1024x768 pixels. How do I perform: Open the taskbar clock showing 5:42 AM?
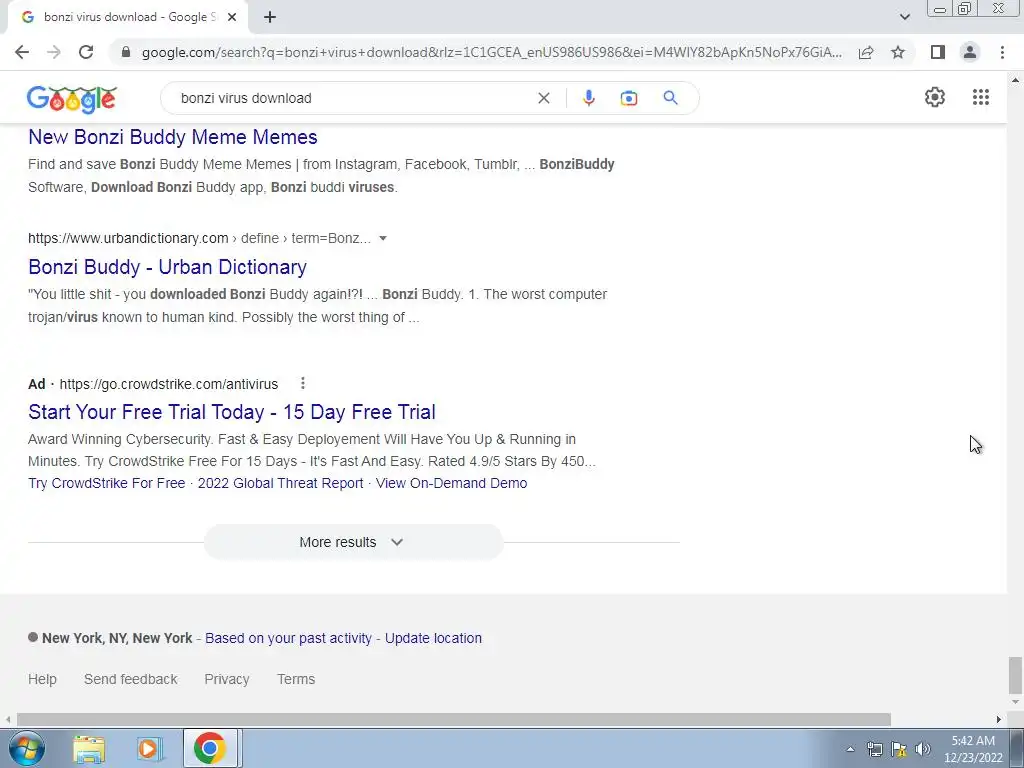point(973,749)
